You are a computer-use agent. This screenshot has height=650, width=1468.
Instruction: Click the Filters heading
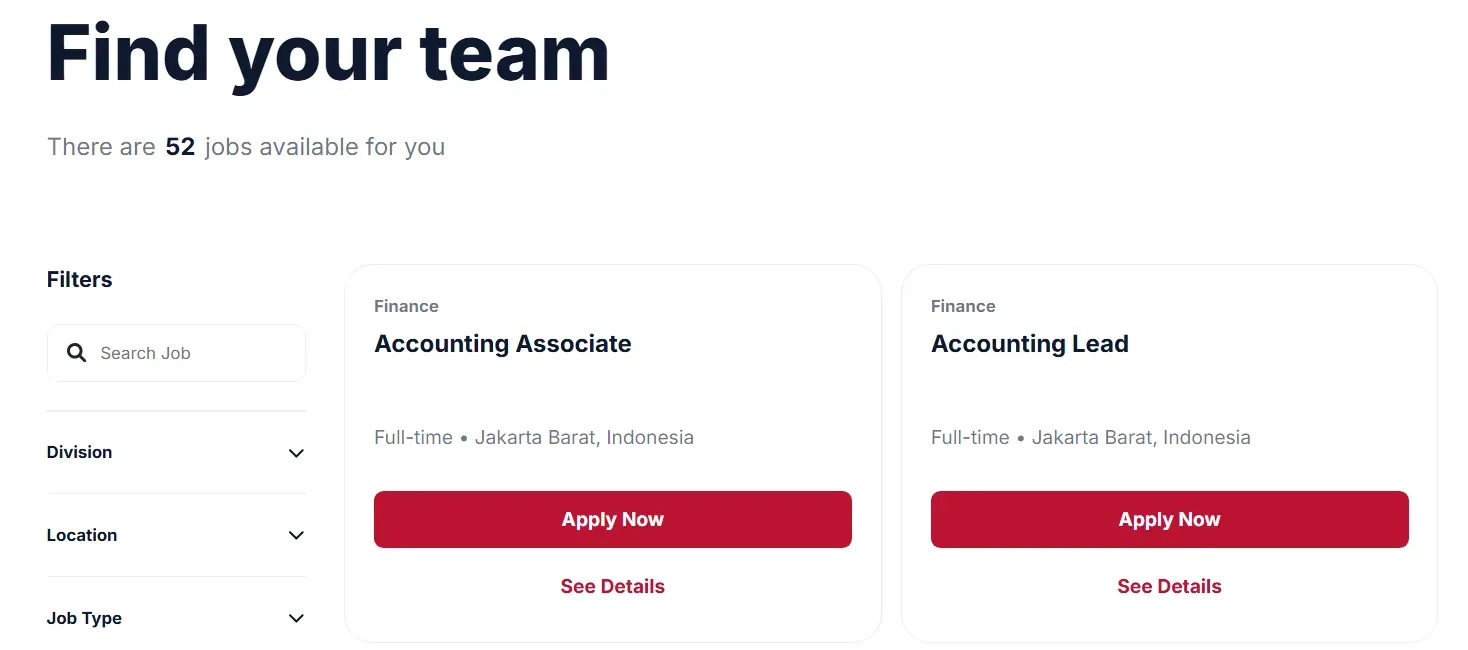coord(79,279)
